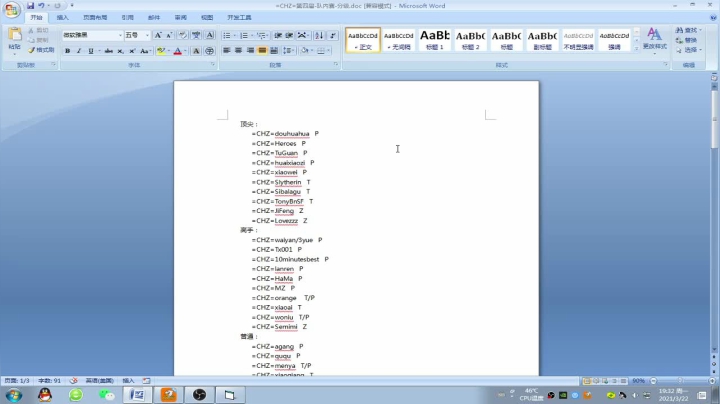Toggle Underline formatting
This screenshot has width=720, height=404.
[90, 51]
